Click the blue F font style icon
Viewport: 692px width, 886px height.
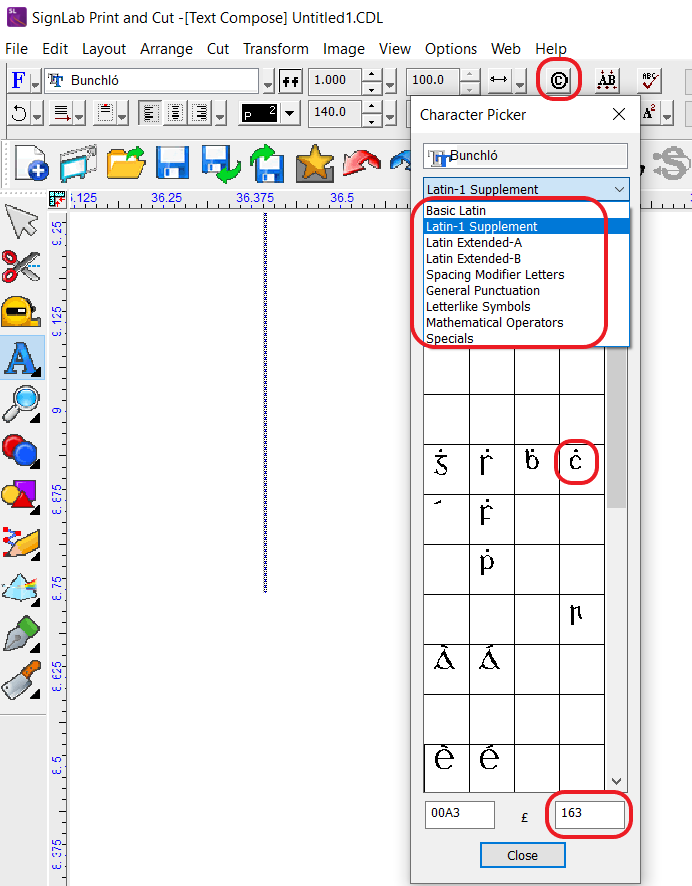[x=18, y=80]
